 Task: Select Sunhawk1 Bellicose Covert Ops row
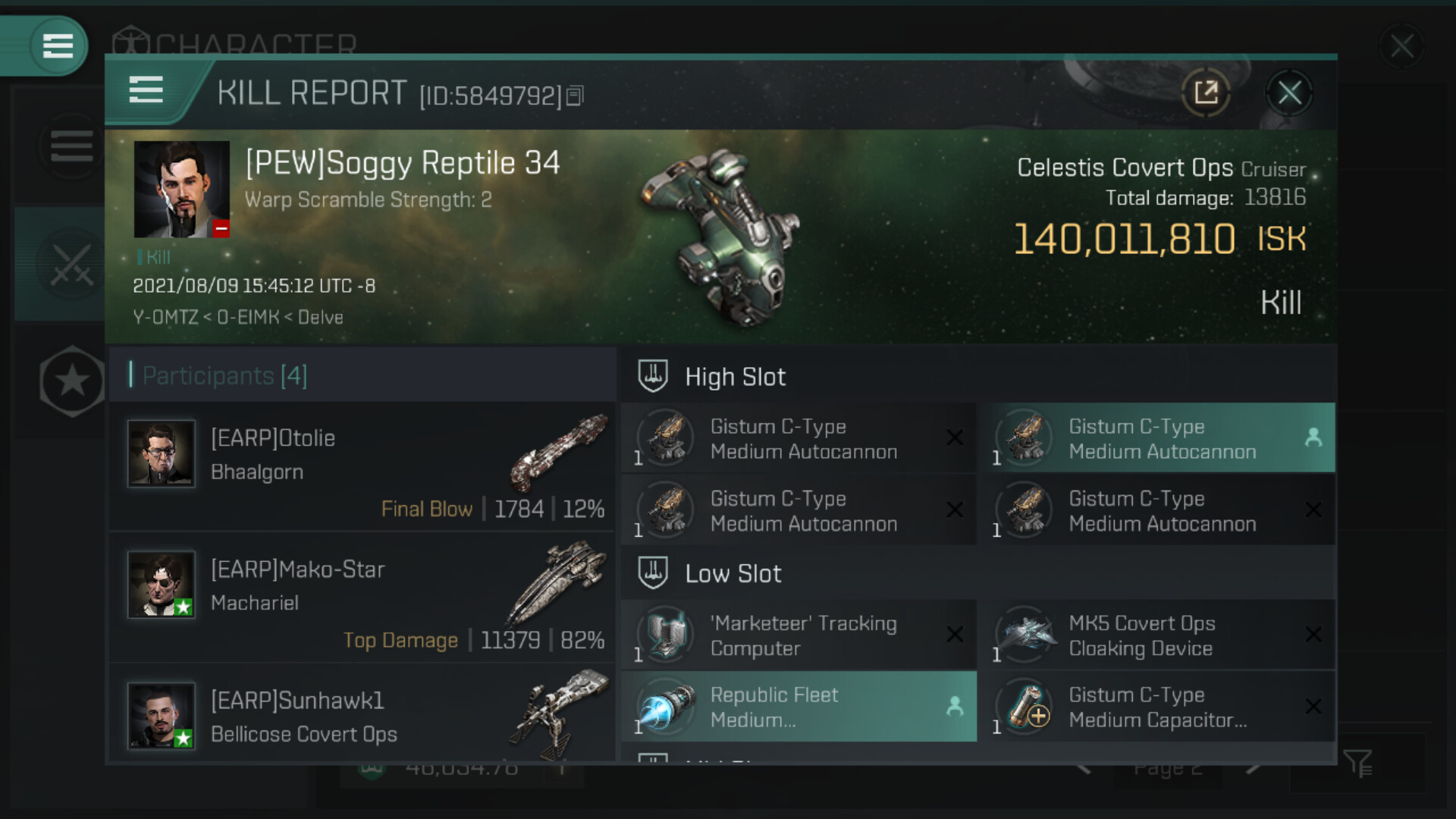point(362,717)
